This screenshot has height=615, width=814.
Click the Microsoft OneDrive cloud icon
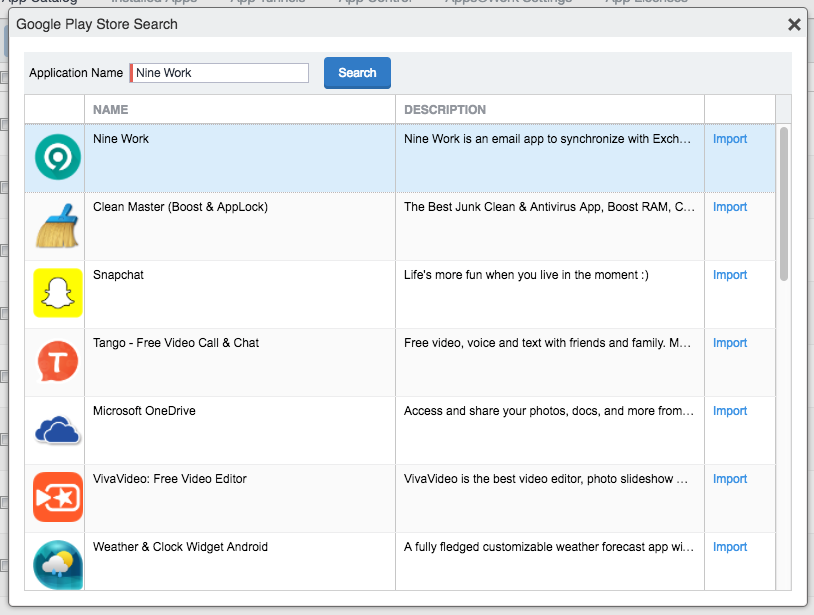[55, 429]
